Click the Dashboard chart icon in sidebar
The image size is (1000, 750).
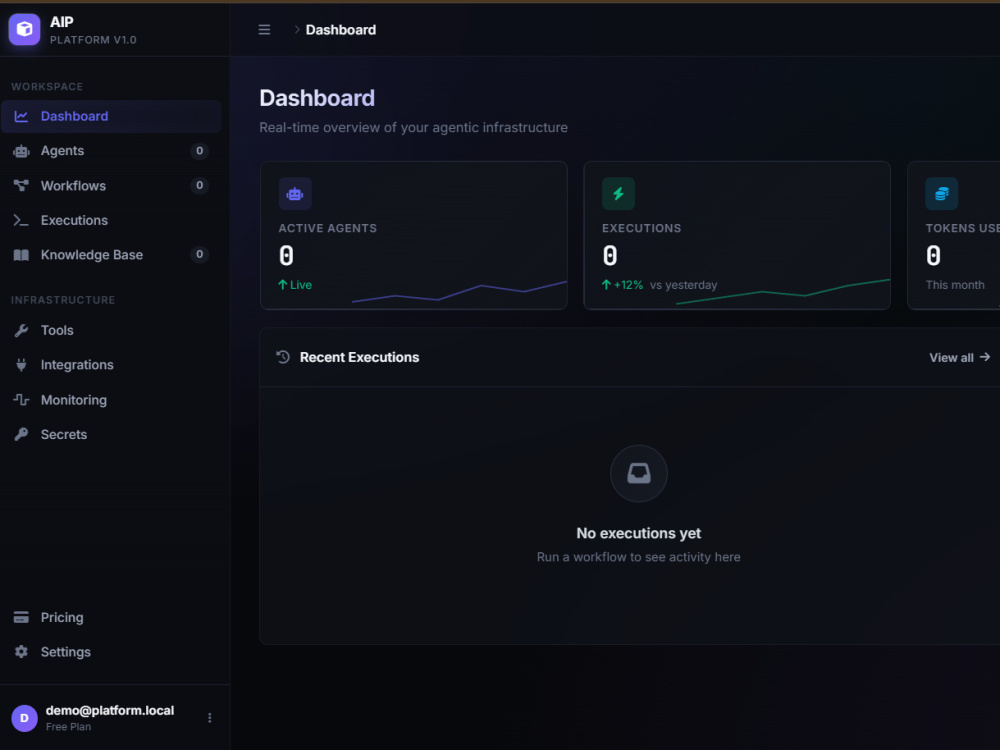(21, 116)
